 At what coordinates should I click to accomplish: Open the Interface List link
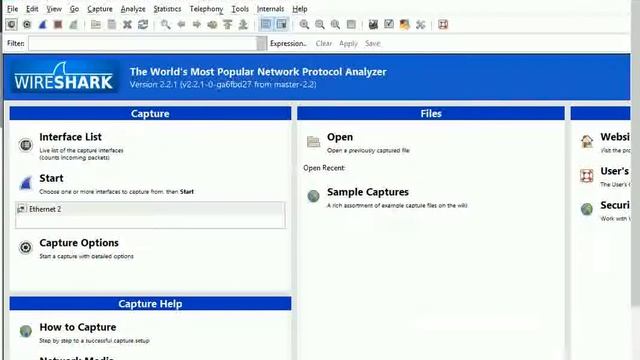point(70,137)
